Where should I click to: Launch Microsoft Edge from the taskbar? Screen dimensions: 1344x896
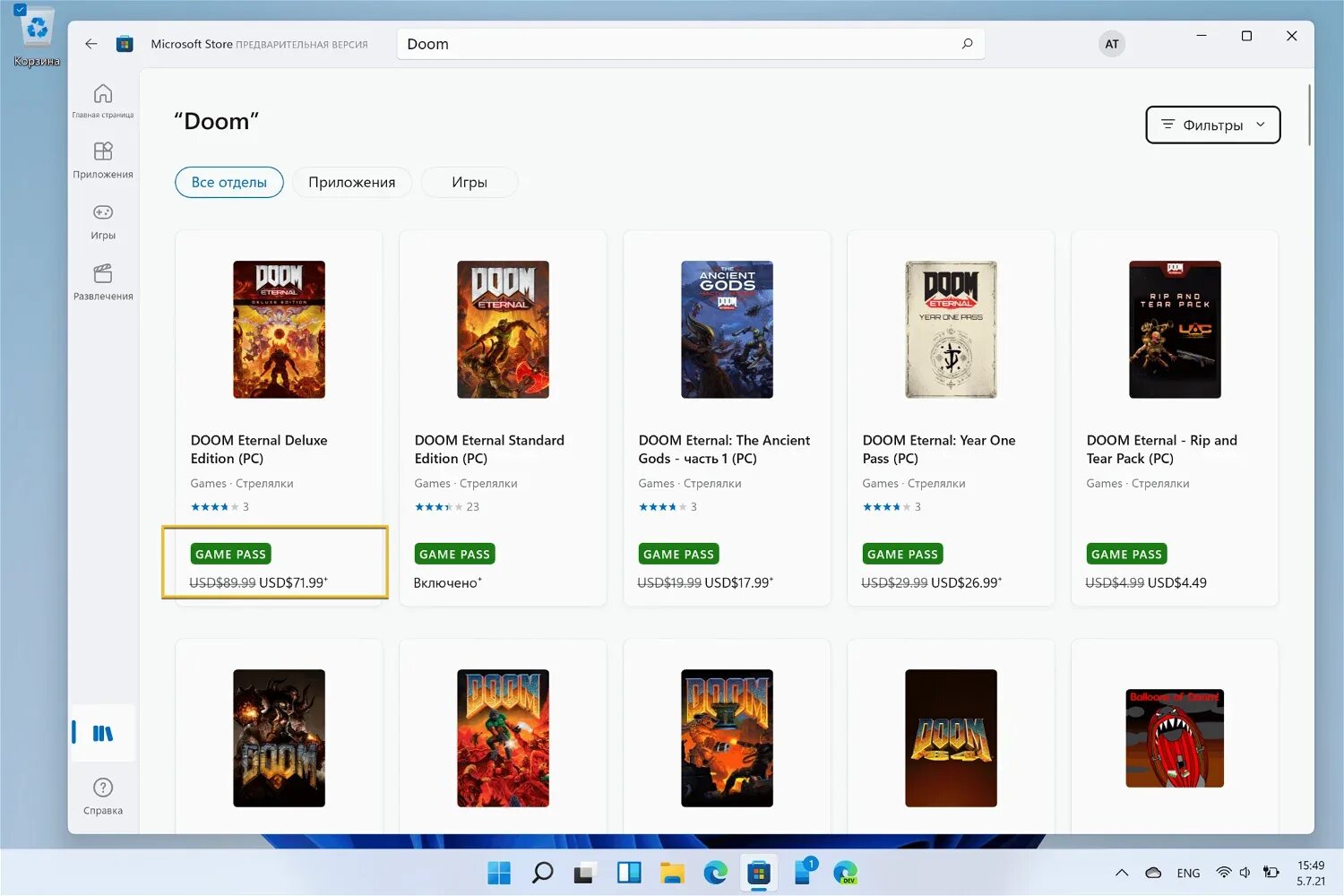(x=715, y=873)
